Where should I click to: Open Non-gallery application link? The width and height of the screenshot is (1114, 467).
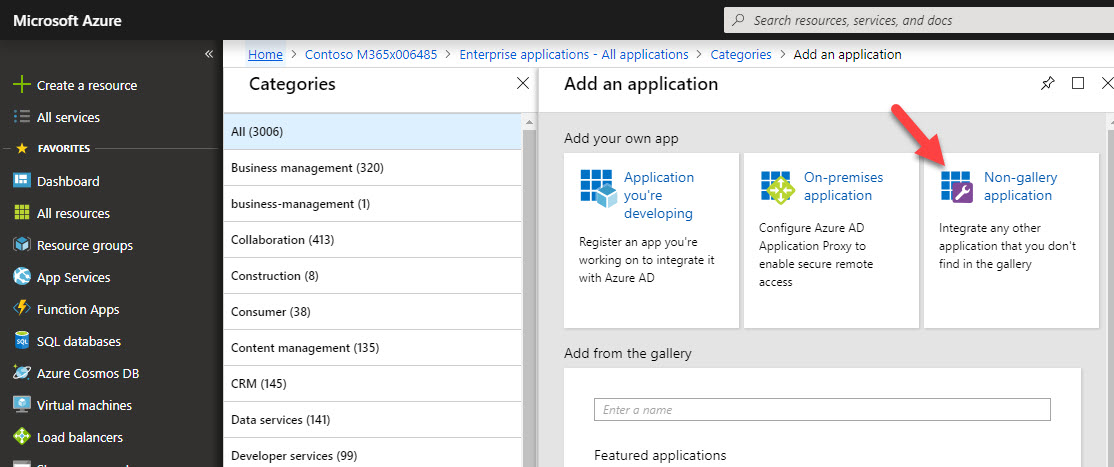point(1020,186)
